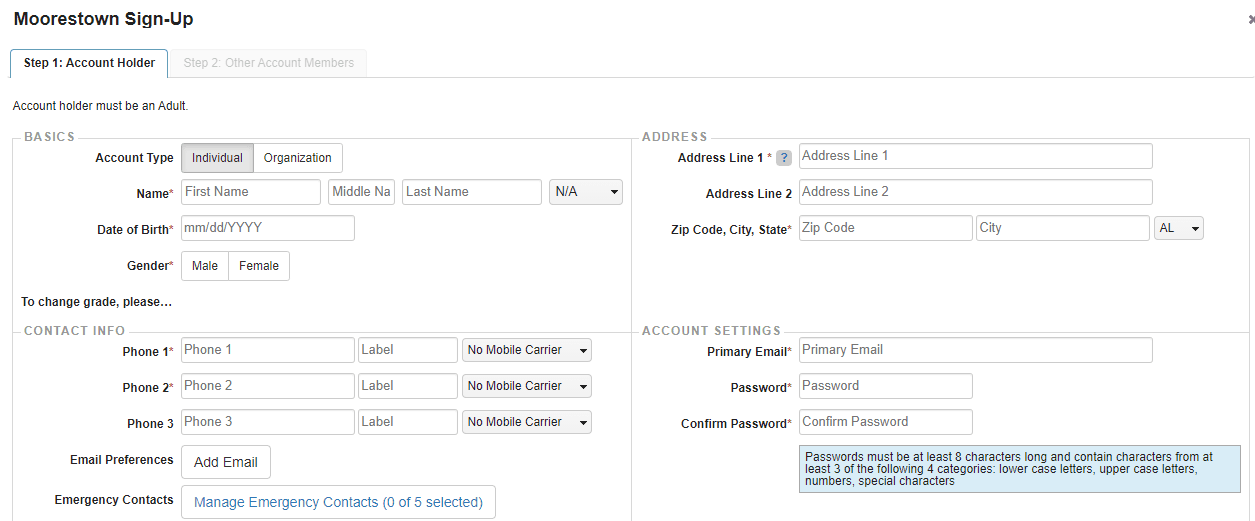The width and height of the screenshot is (1255, 521).
Task: Click the Zip Code field
Action: (886, 228)
